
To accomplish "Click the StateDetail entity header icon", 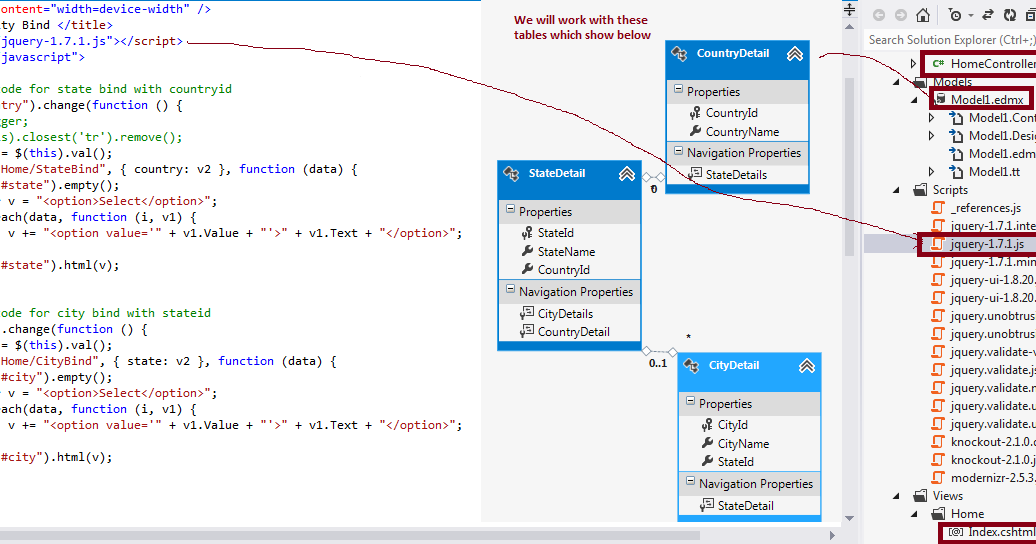I will (511, 173).
